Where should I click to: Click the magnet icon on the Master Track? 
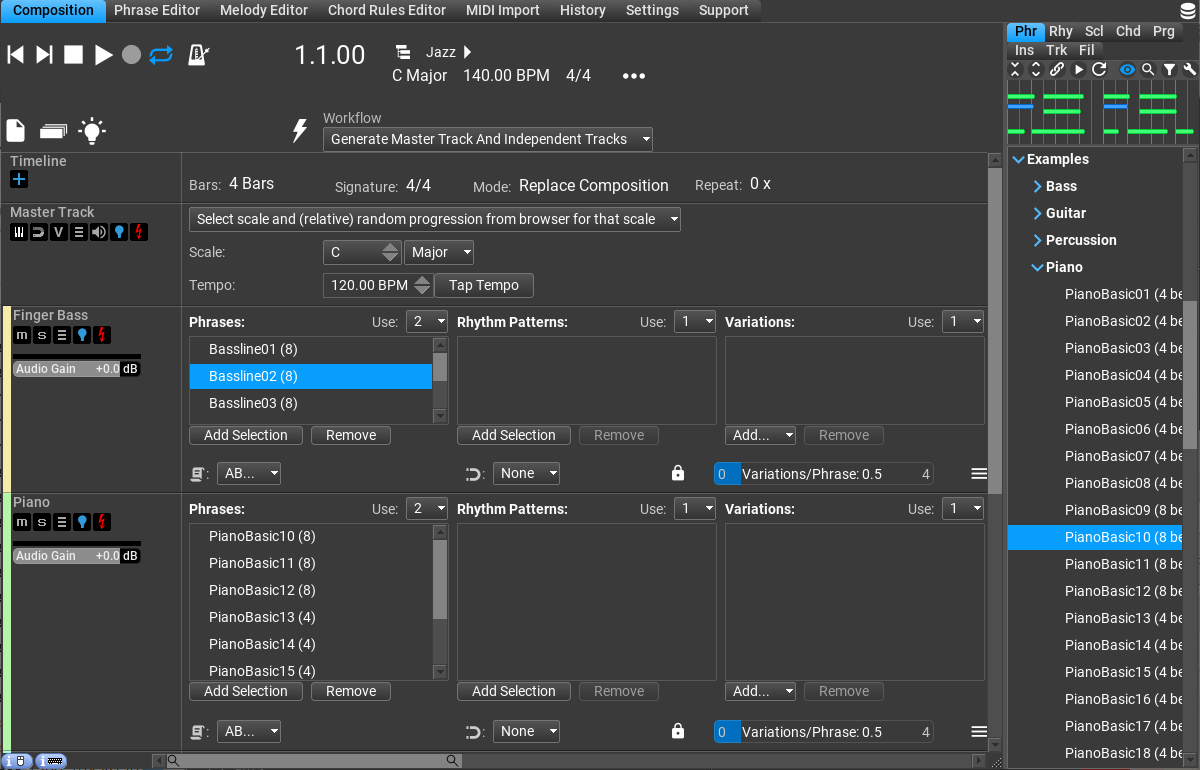coord(38,232)
